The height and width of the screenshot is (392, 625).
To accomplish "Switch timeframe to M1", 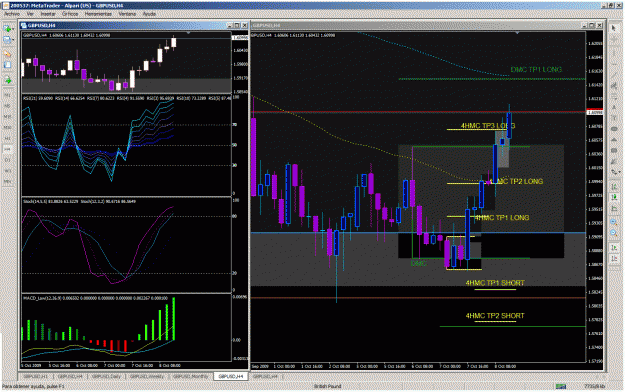I will pos(7,95).
